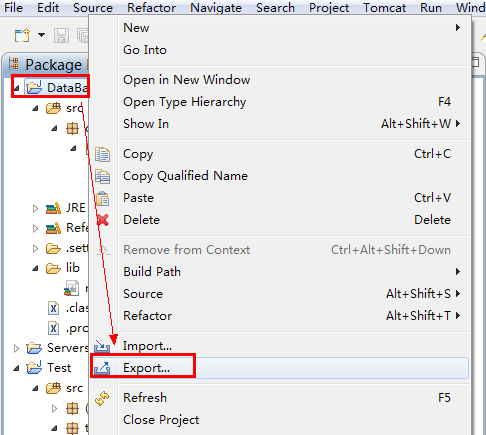Open the Refactor menu bar item
The height and width of the screenshot is (435, 486).
(151, 7)
